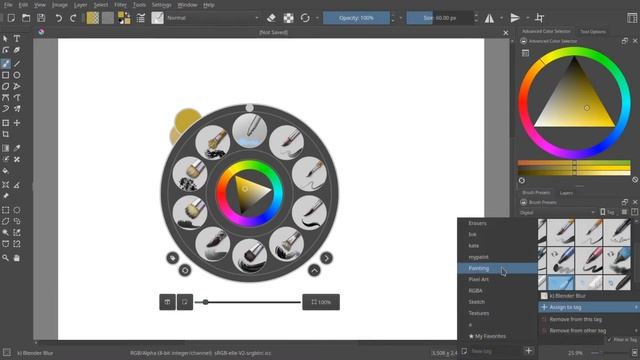
Task: Select the Crop tool
Action: pos(5,134)
